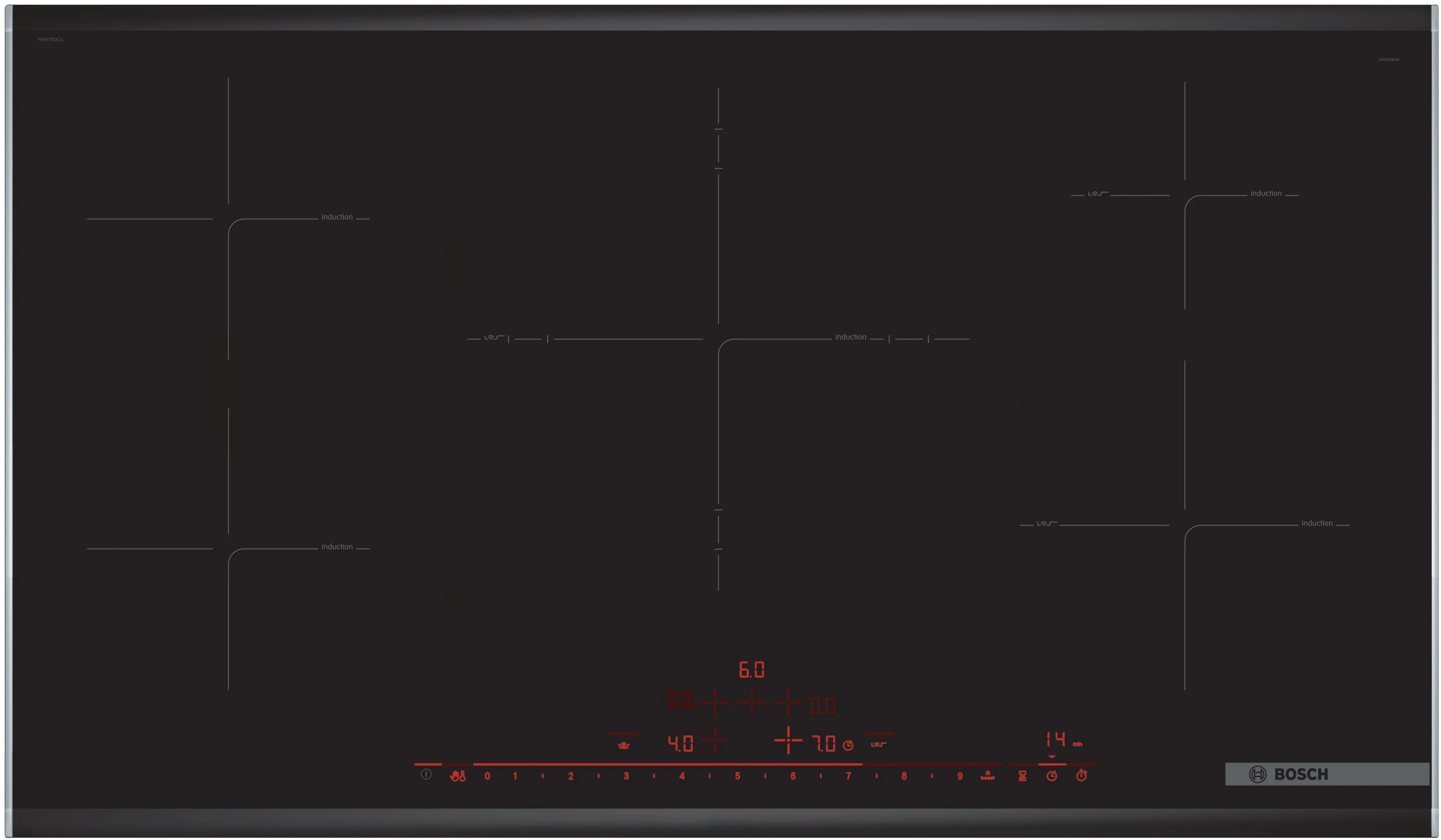Choose power level 5 on the slider

pos(737,776)
